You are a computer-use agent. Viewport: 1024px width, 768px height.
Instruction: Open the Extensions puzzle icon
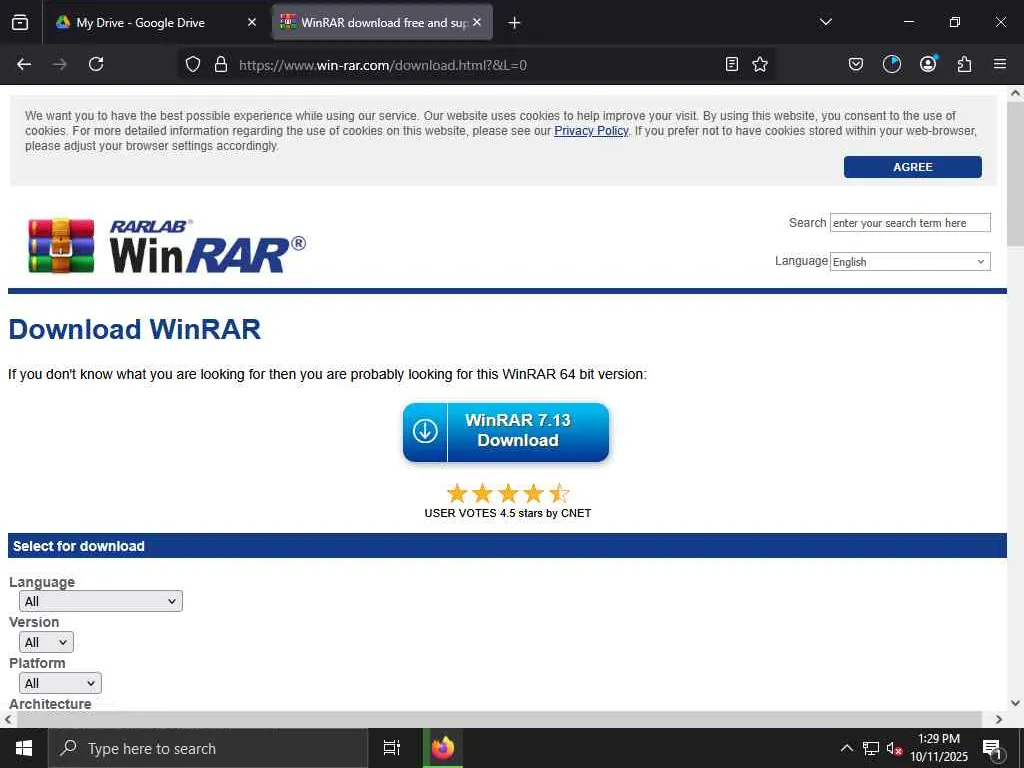point(964,64)
